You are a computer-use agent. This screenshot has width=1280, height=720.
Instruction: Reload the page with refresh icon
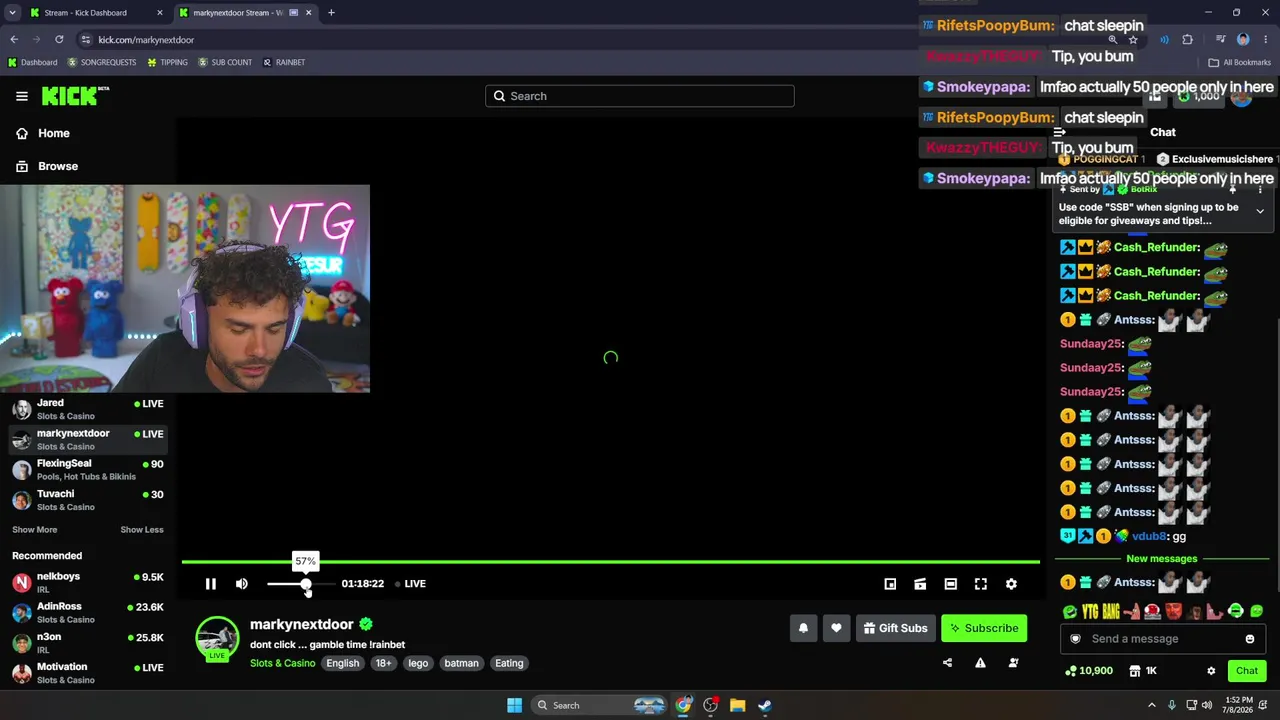coord(59,39)
